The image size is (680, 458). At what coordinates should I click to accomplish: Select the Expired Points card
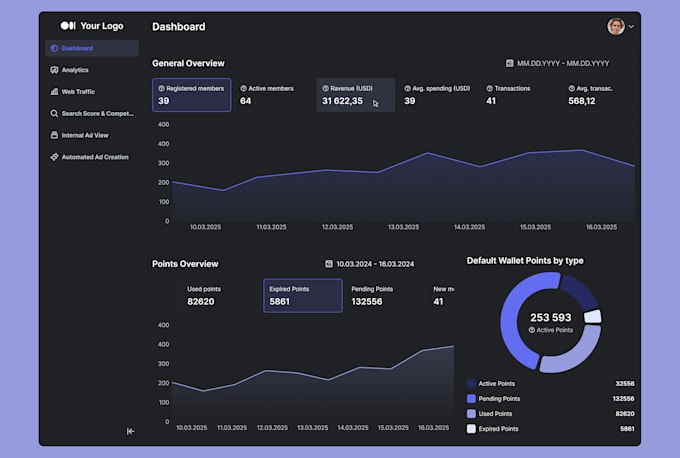[303, 296]
